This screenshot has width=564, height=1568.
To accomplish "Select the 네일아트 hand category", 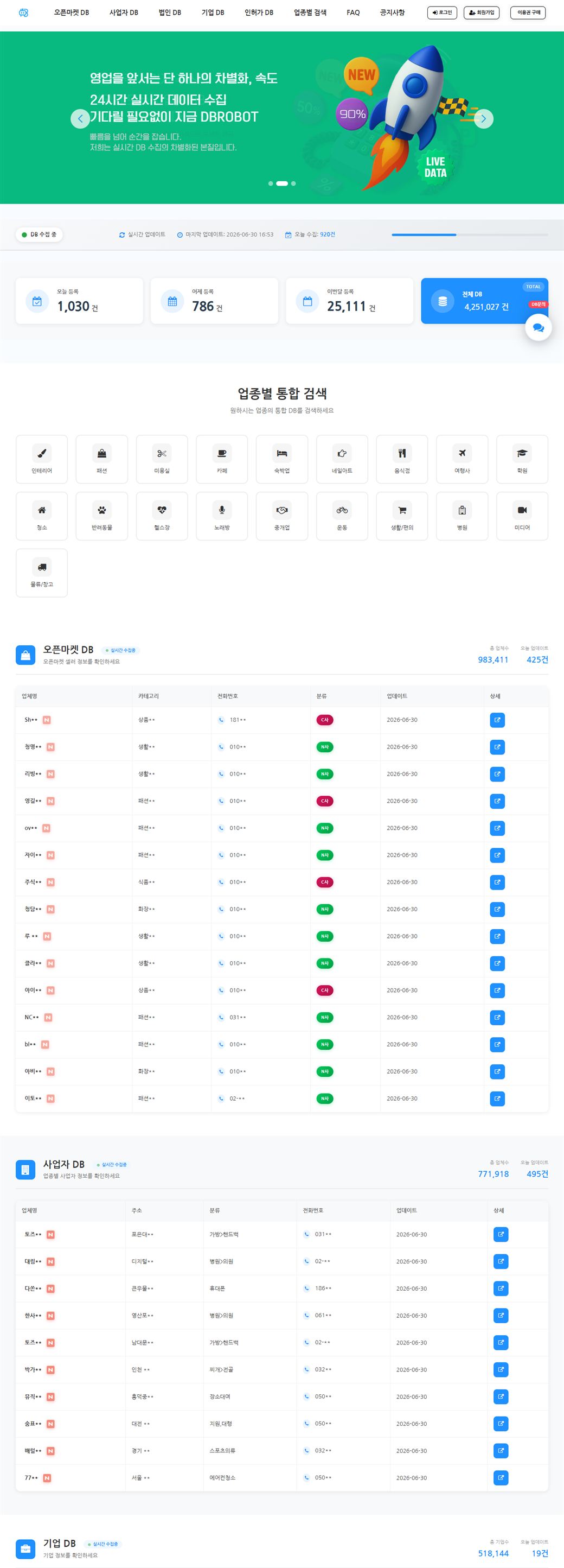I will [x=342, y=458].
